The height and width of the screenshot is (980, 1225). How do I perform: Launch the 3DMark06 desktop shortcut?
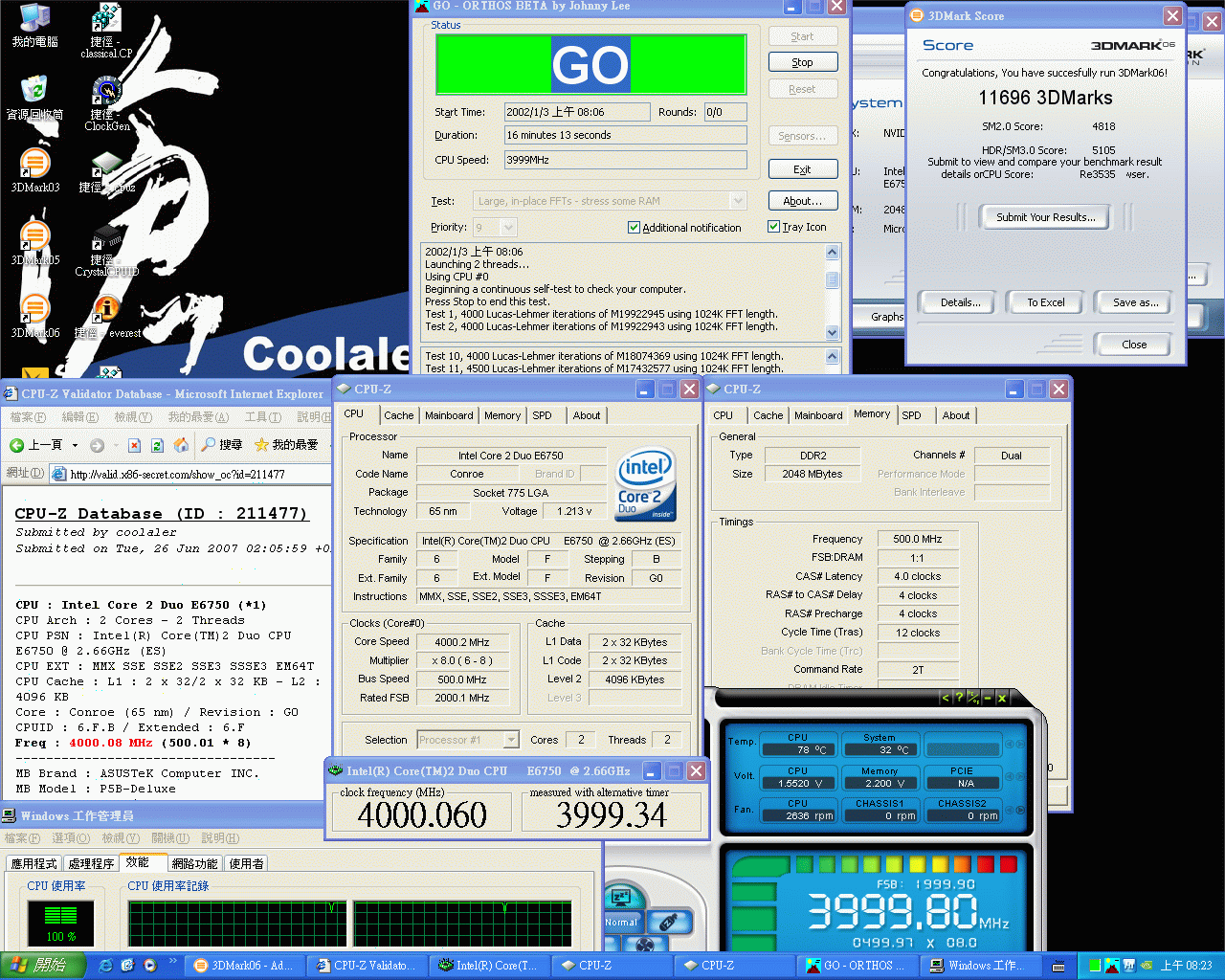[35, 315]
